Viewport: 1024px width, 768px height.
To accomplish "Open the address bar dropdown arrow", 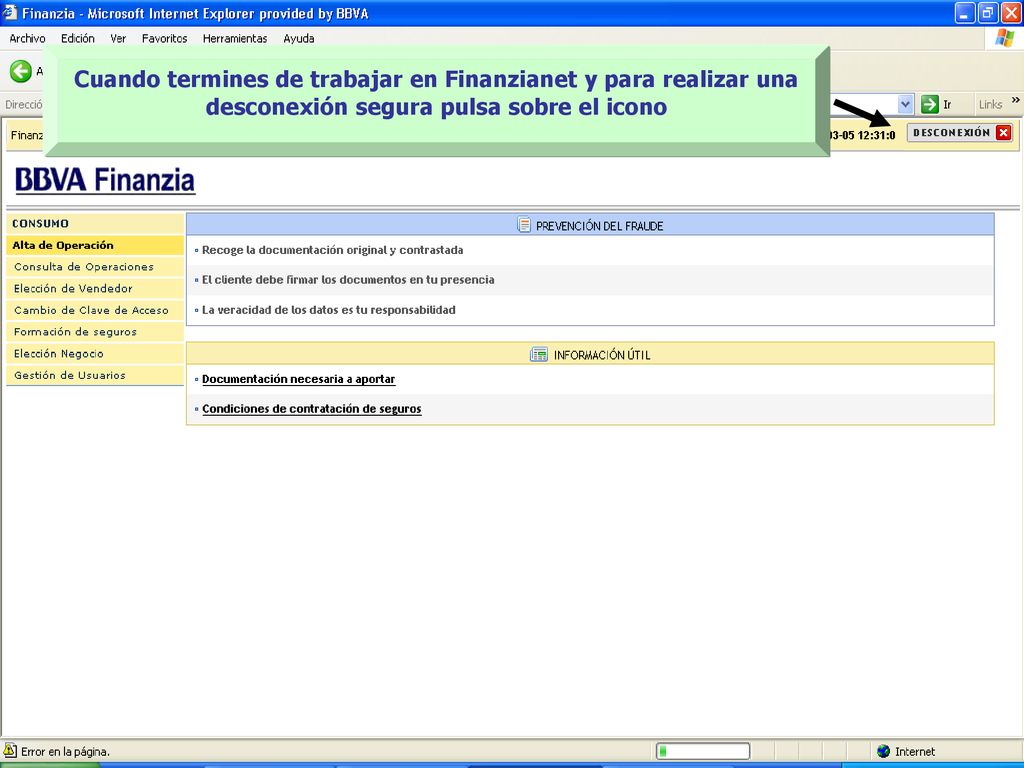I will (905, 104).
